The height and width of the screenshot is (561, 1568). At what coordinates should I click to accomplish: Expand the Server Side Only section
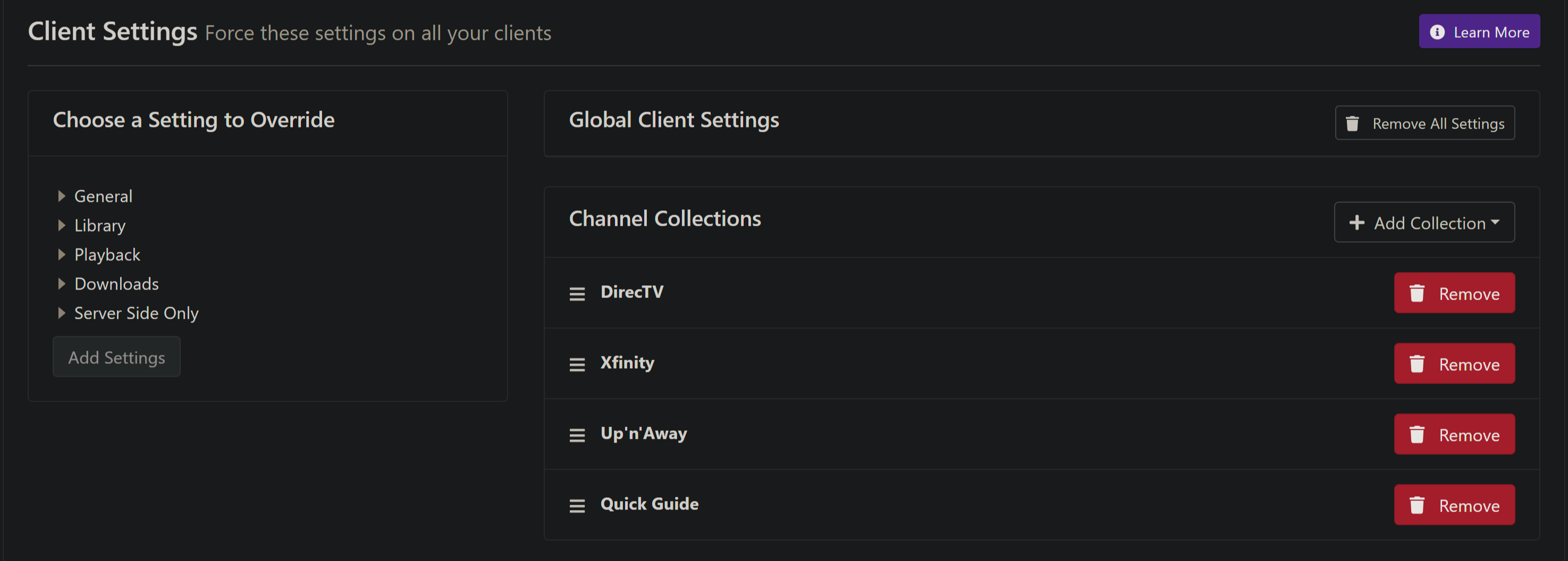point(62,313)
